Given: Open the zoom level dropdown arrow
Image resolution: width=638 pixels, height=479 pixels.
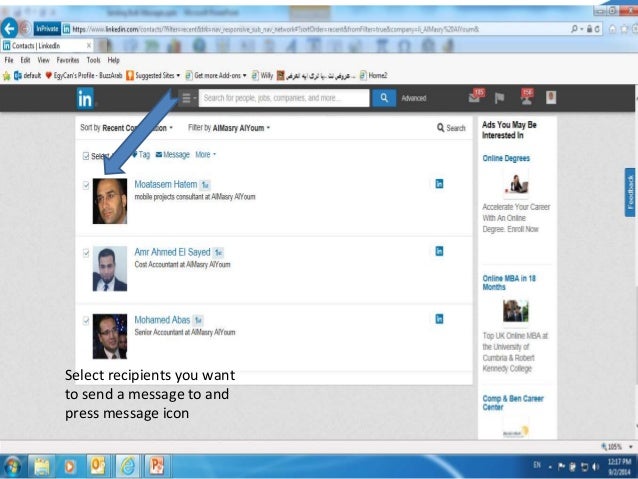Looking at the screenshot, I should pyautogui.click(x=630, y=447).
